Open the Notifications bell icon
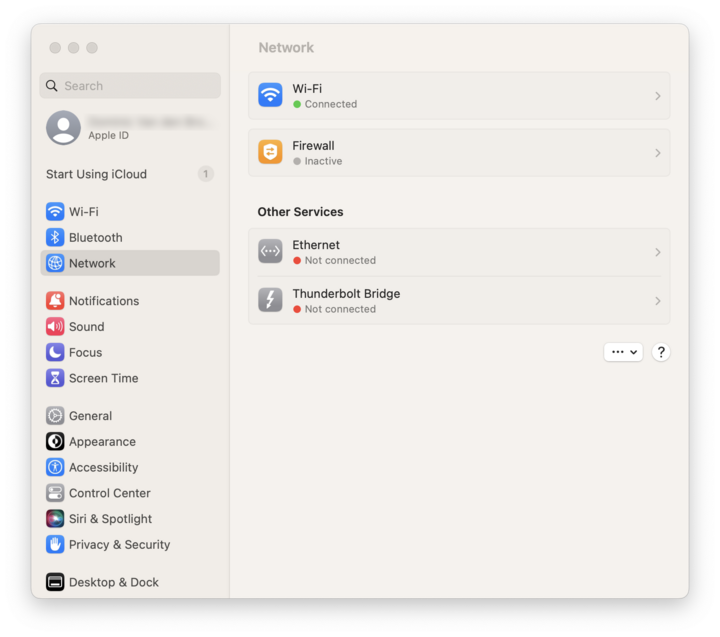Viewport: 720px width, 637px height. pos(55,301)
